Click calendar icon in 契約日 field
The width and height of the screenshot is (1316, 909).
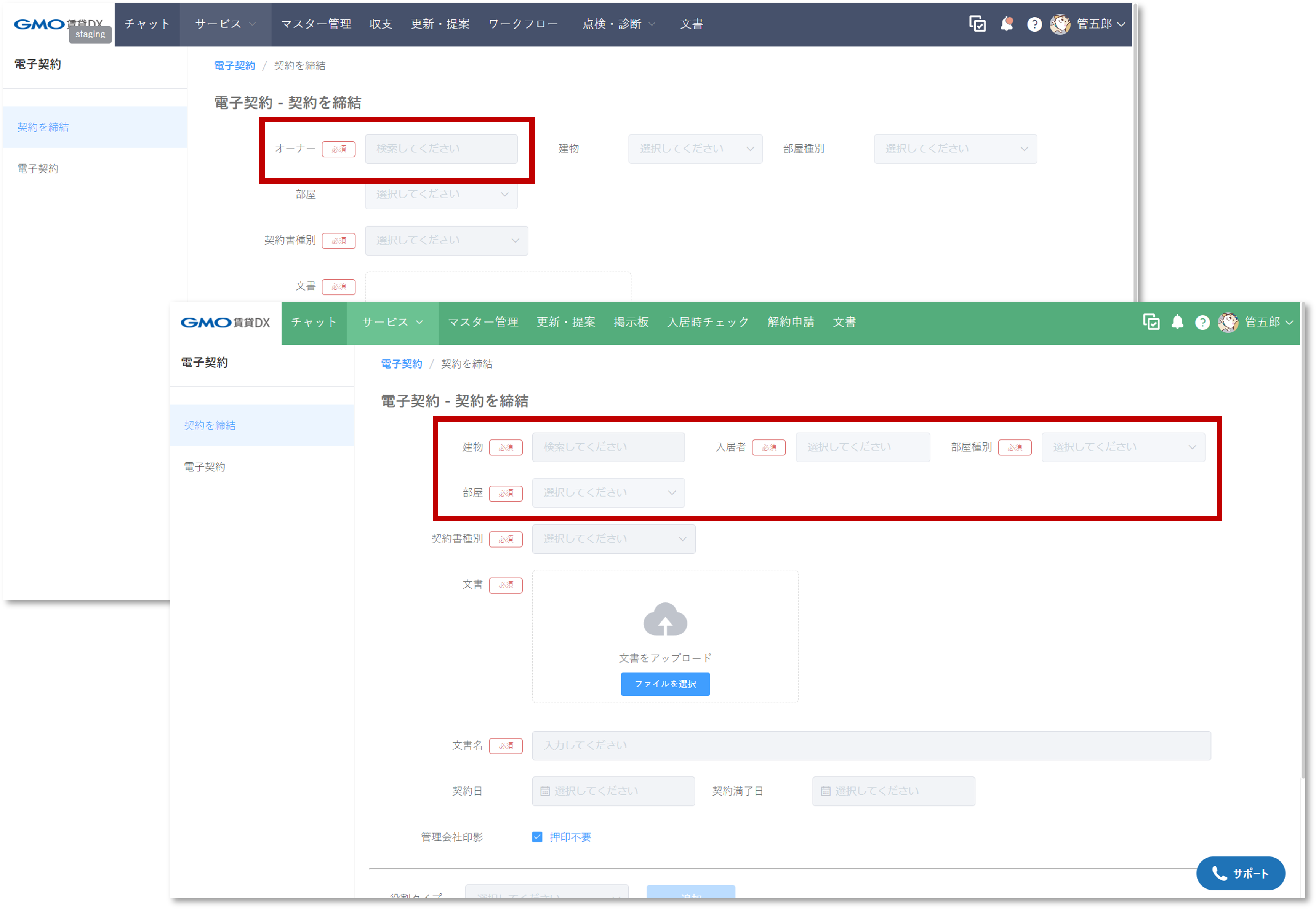544,791
